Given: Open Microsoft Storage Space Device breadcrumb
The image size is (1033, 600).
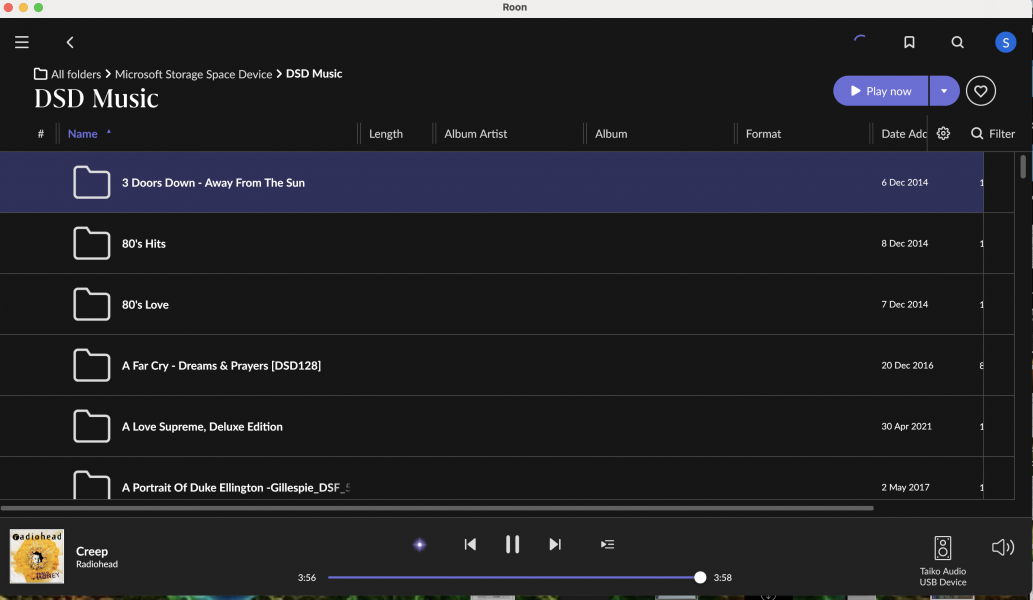Looking at the screenshot, I should coord(193,74).
